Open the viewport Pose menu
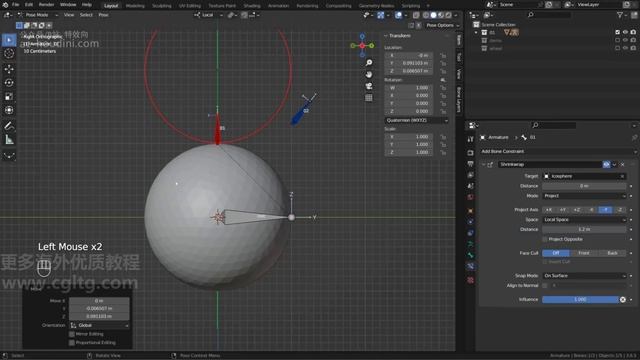 [103, 15]
